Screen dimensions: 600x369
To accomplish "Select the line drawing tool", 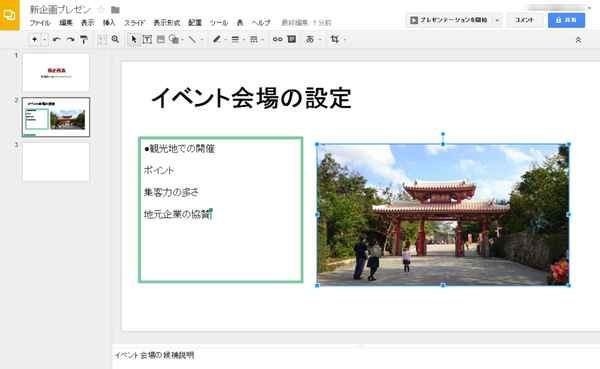I will (x=192, y=39).
